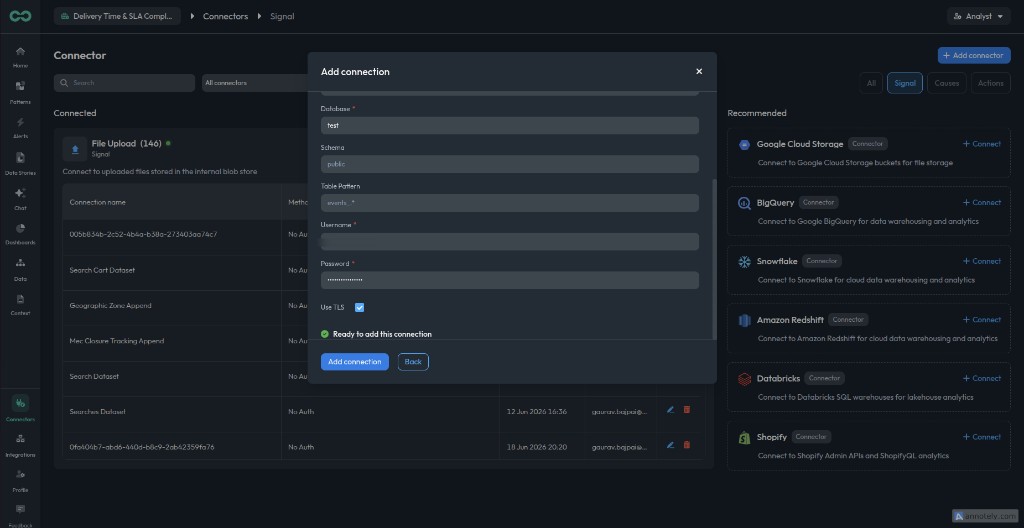Click the File Upload connector icon
1024x528 pixels.
[x=75, y=149]
